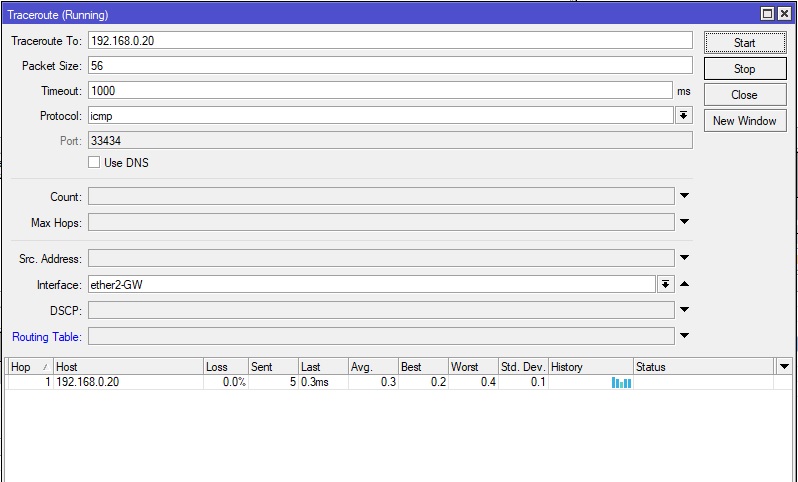
Task: Sort by the Host column header
Action: [x=128, y=366]
